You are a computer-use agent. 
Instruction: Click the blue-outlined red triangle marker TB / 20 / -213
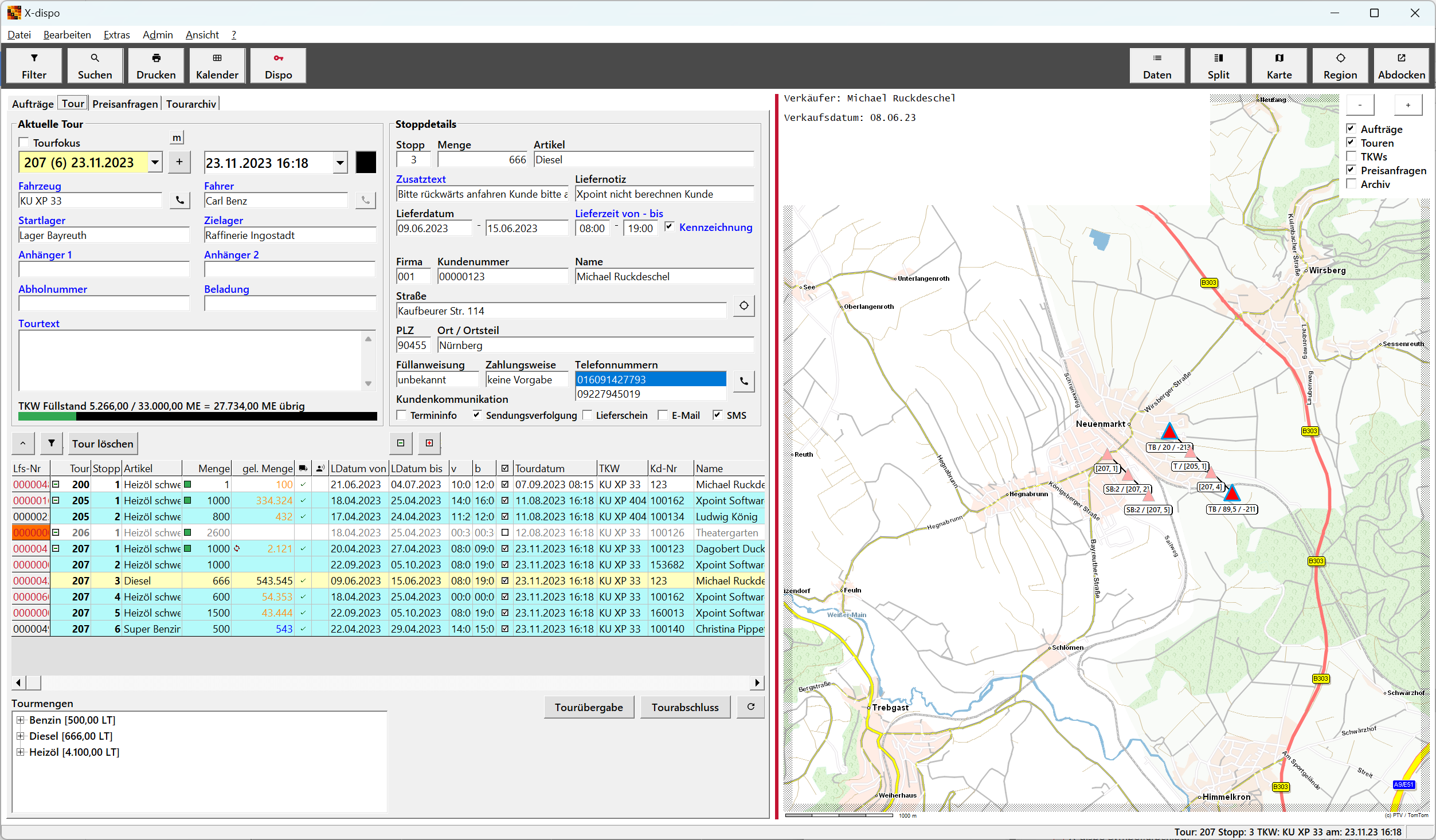1169,431
